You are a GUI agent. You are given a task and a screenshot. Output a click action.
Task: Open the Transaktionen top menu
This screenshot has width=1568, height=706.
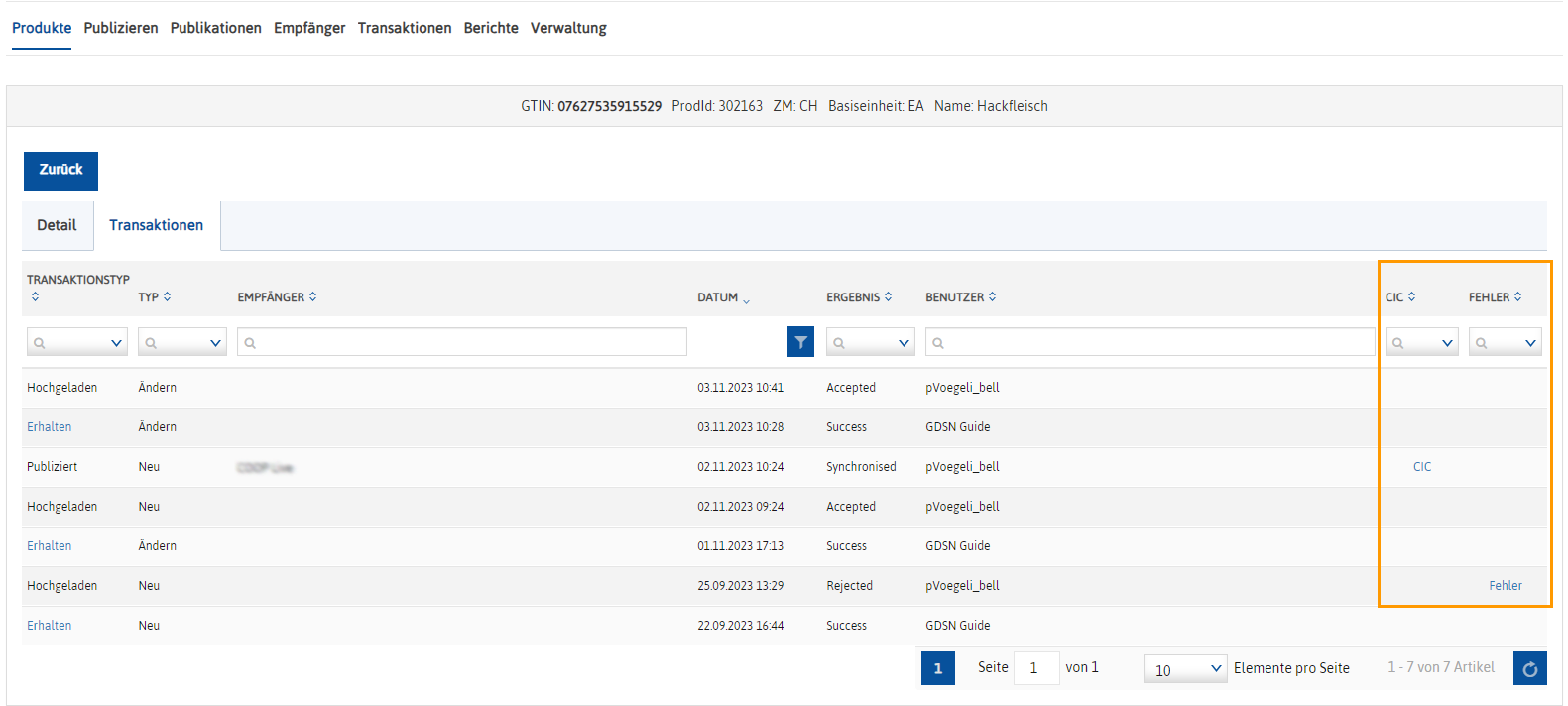tap(405, 28)
